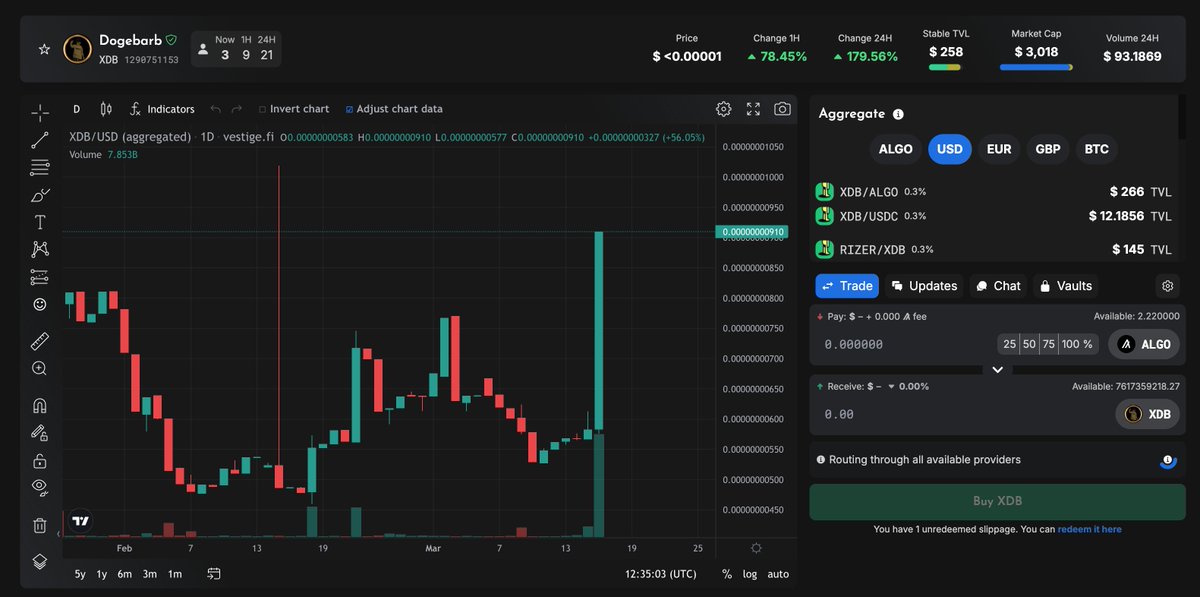Select the ALGO aggregate currency
Image resolution: width=1200 pixels, height=597 pixels.
click(x=895, y=149)
